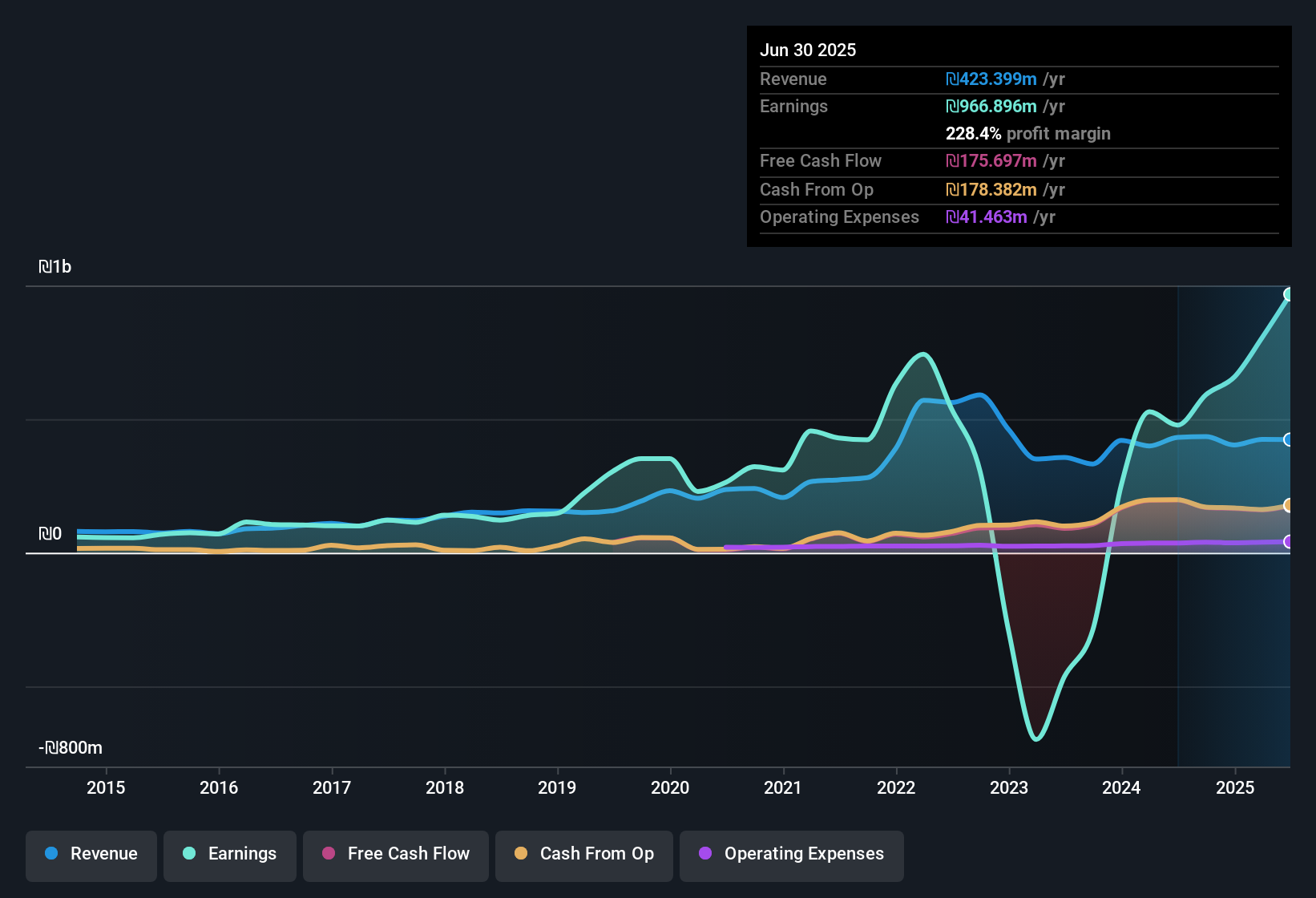
Task: Click the Earnings value in tooltip
Action: tap(991, 107)
